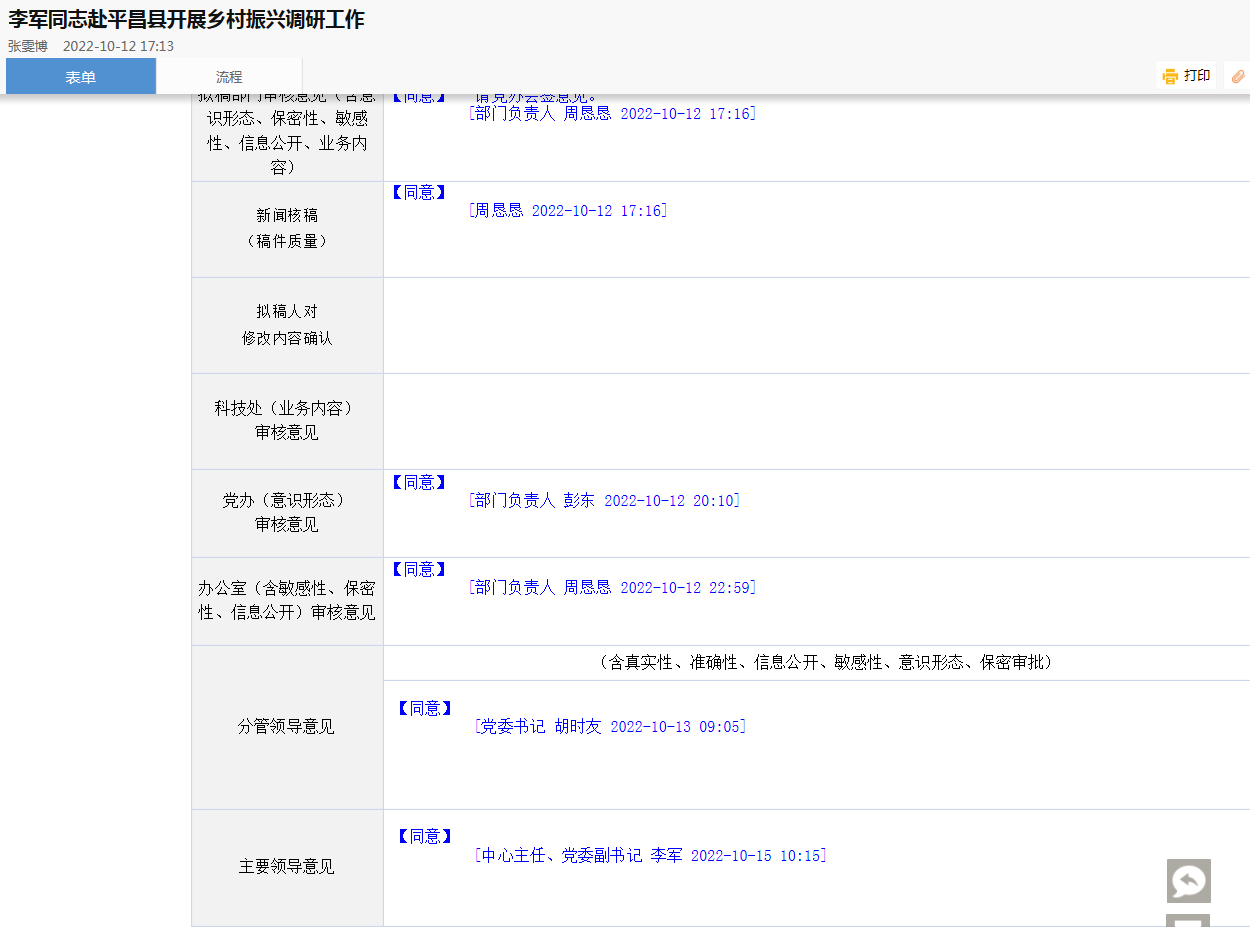
Task: Click the 周恩恳 17:16 signature in 新闻核稿 row
Action: coord(568,210)
